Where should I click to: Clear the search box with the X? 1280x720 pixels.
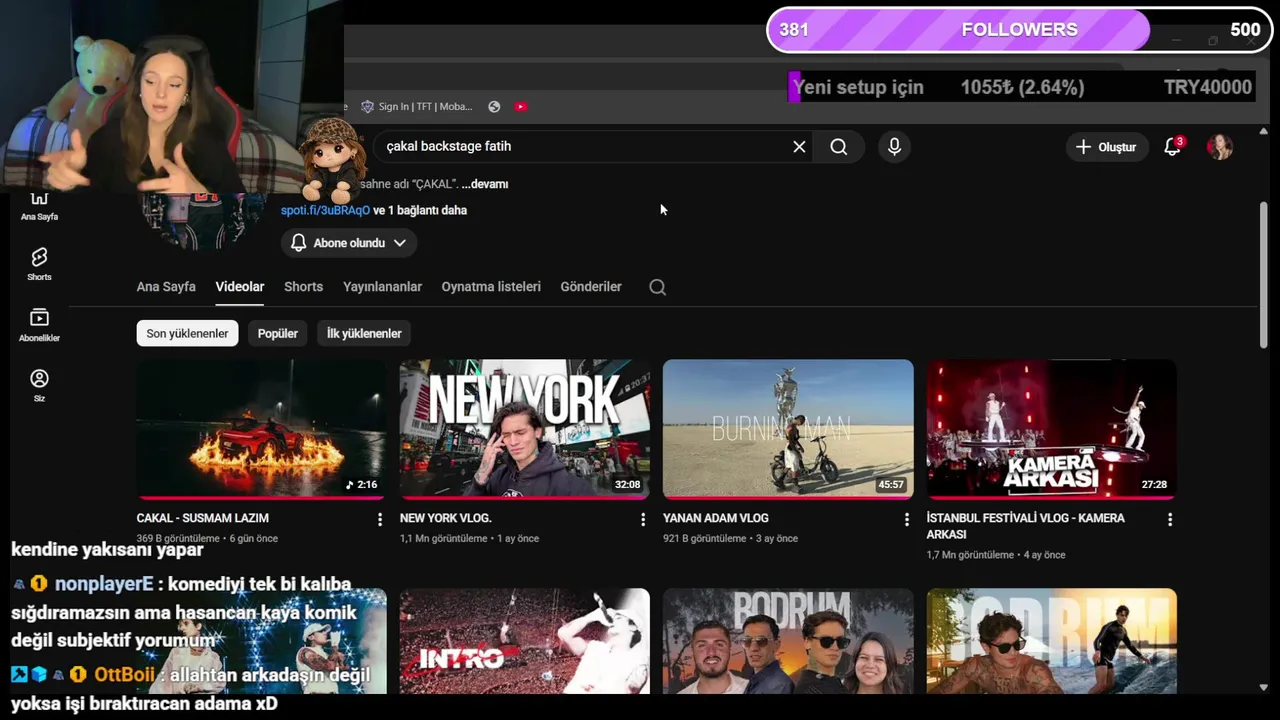click(799, 147)
